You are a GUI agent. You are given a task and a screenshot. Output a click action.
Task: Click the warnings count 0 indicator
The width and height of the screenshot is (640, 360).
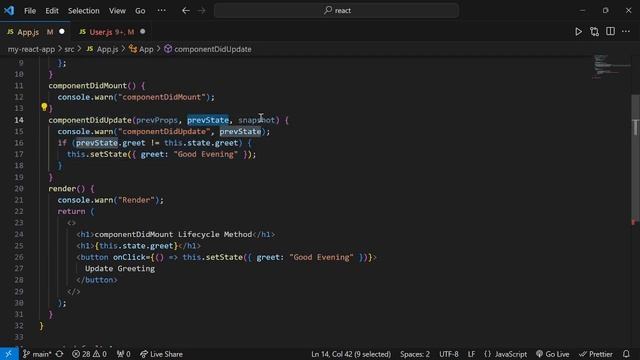(100, 354)
